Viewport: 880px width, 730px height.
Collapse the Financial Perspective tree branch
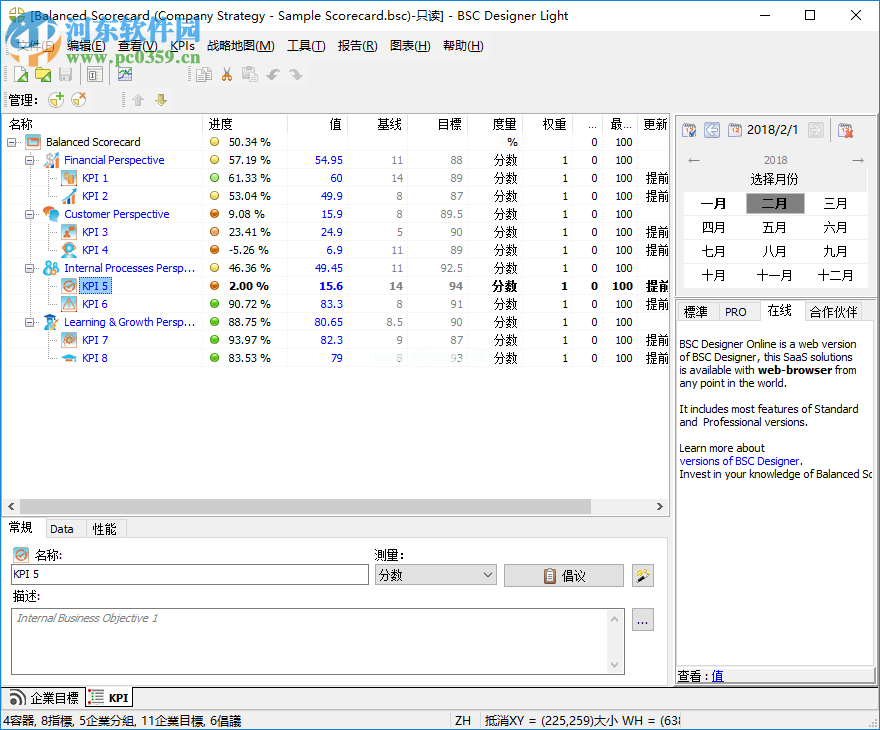(31, 160)
